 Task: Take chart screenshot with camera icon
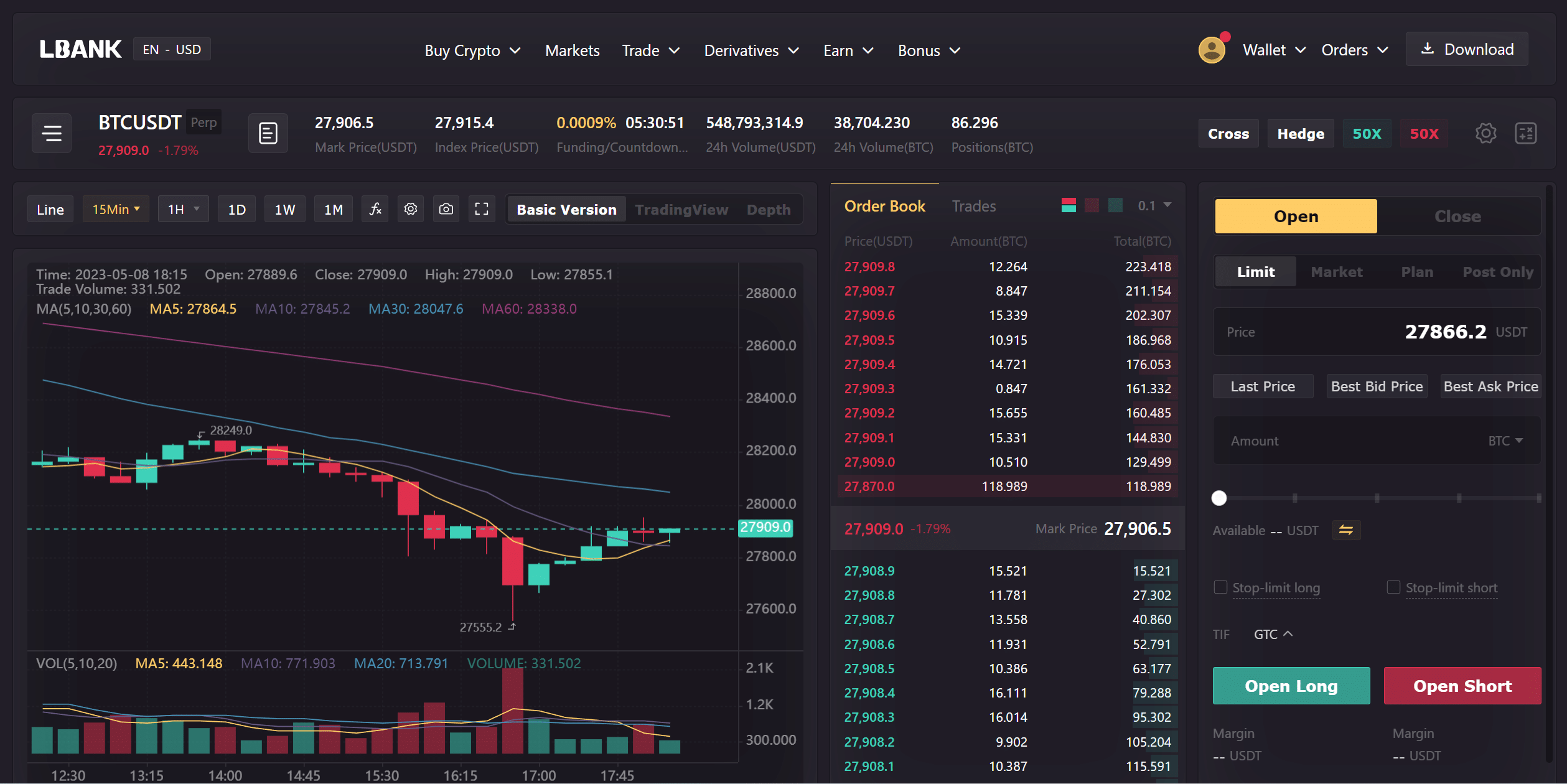(x=446, y=209)
